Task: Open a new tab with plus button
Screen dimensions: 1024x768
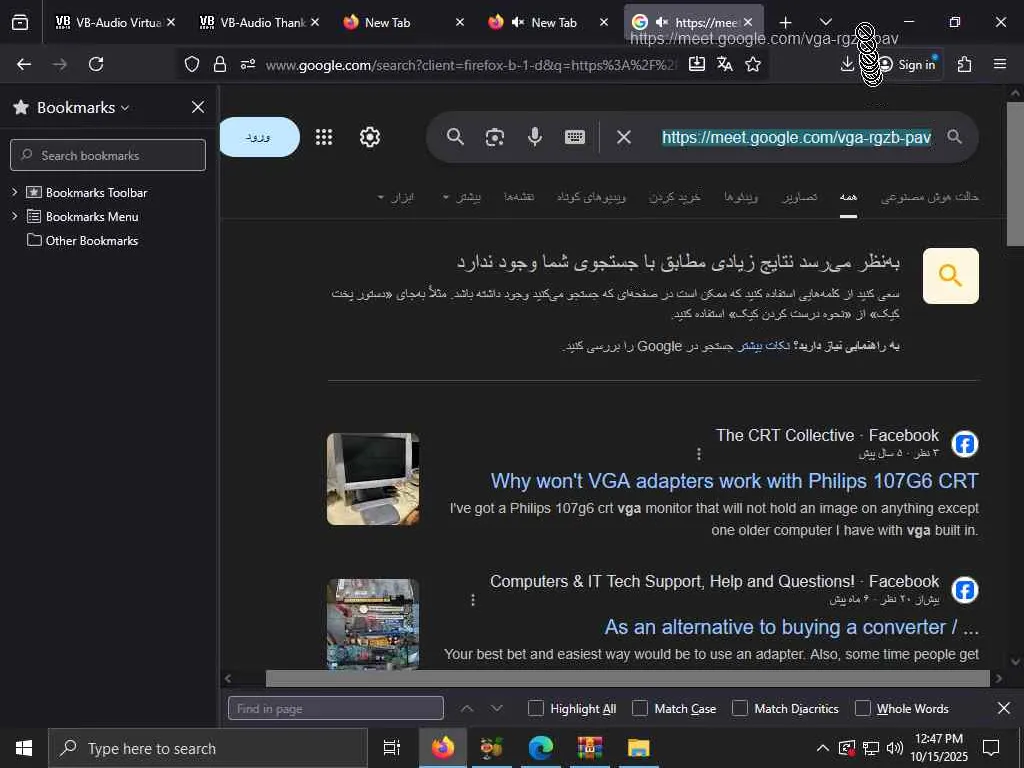Action: click(x=786, y=23)
